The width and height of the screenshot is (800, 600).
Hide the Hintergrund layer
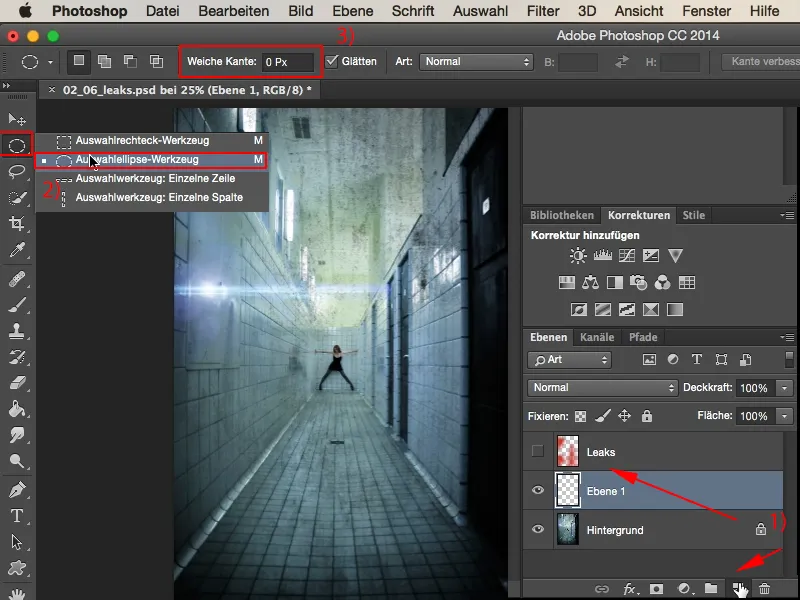click(538, 529)
